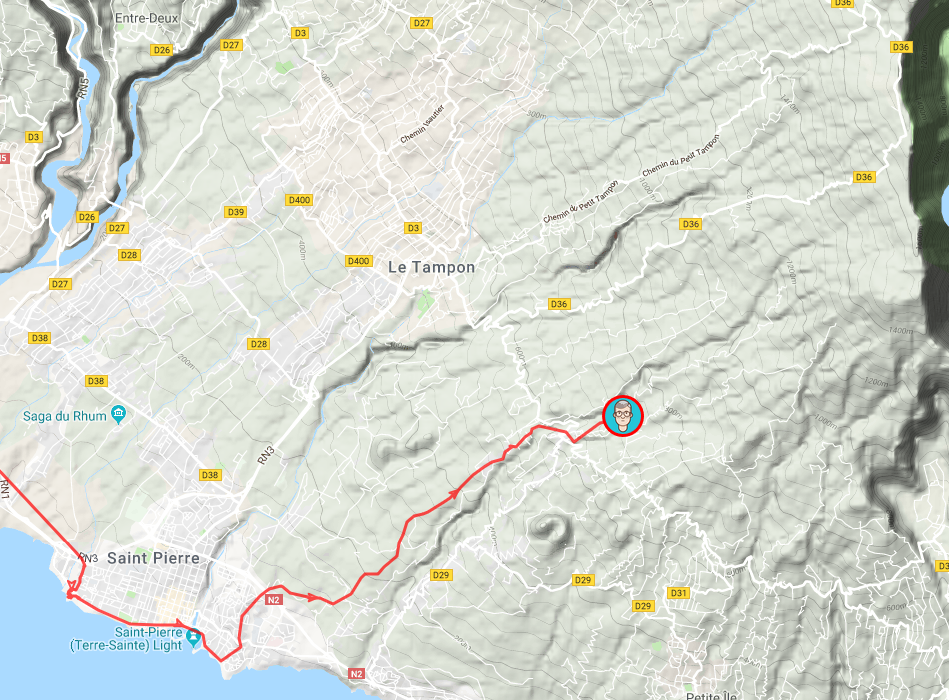Click the Saint Pierre city label
Screen dimensions: 949x700
153,558
